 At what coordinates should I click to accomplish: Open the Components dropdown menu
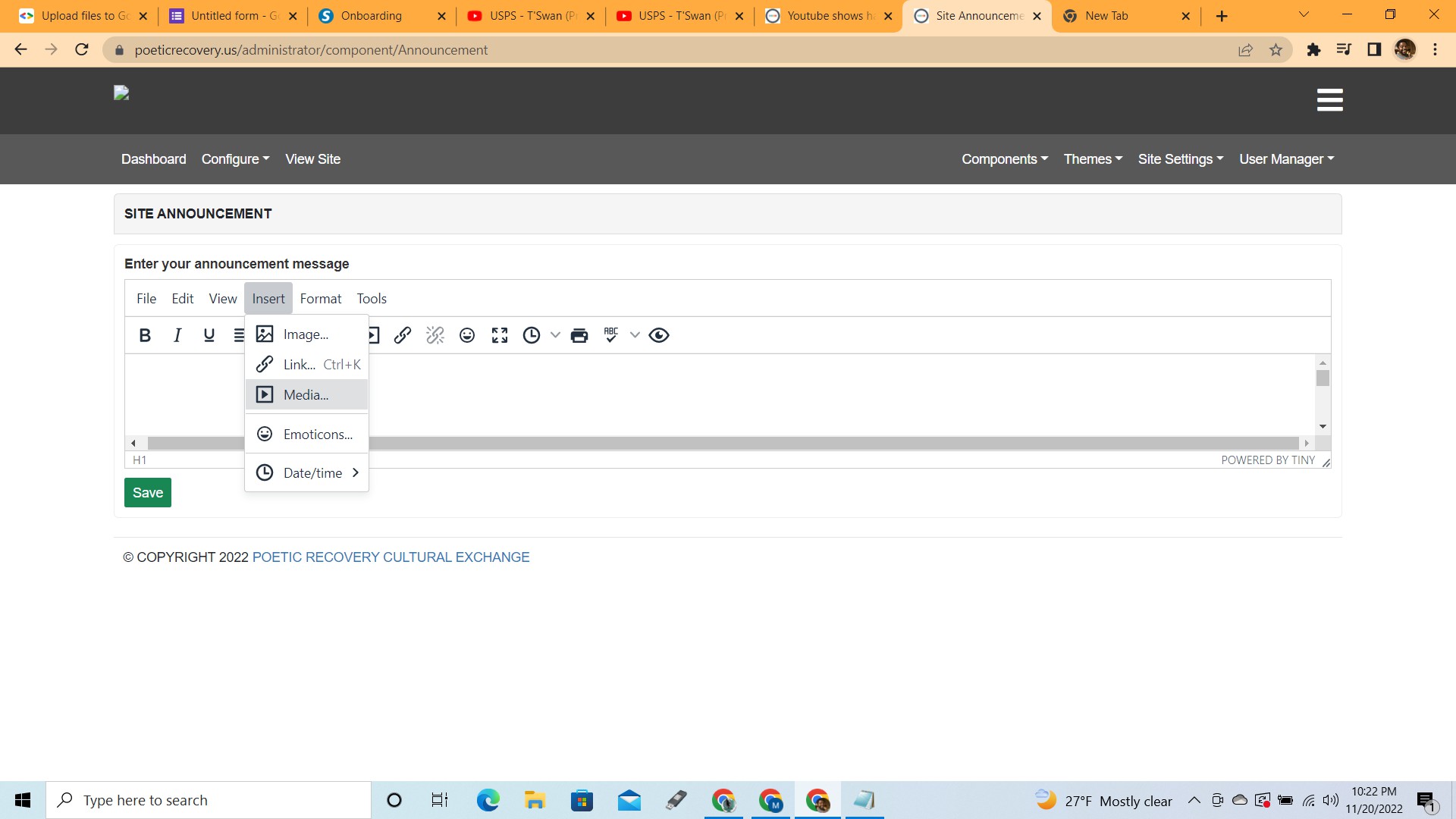(1005, 159)
